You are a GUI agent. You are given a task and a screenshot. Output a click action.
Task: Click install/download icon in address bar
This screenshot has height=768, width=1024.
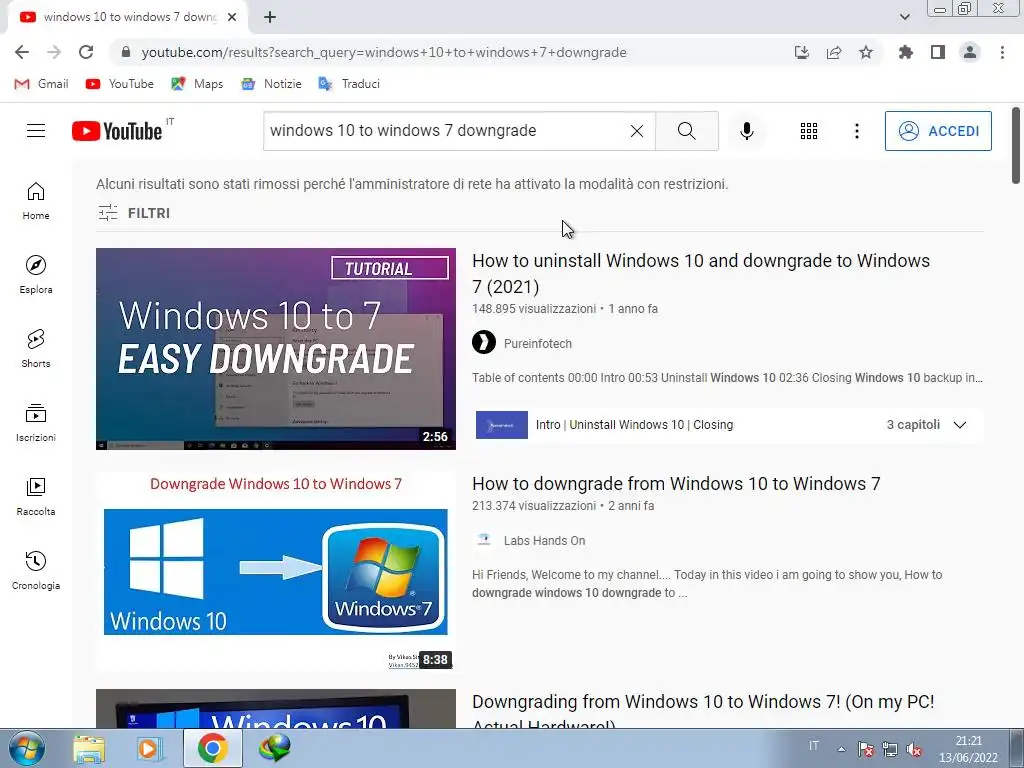[x=802, y=52]
